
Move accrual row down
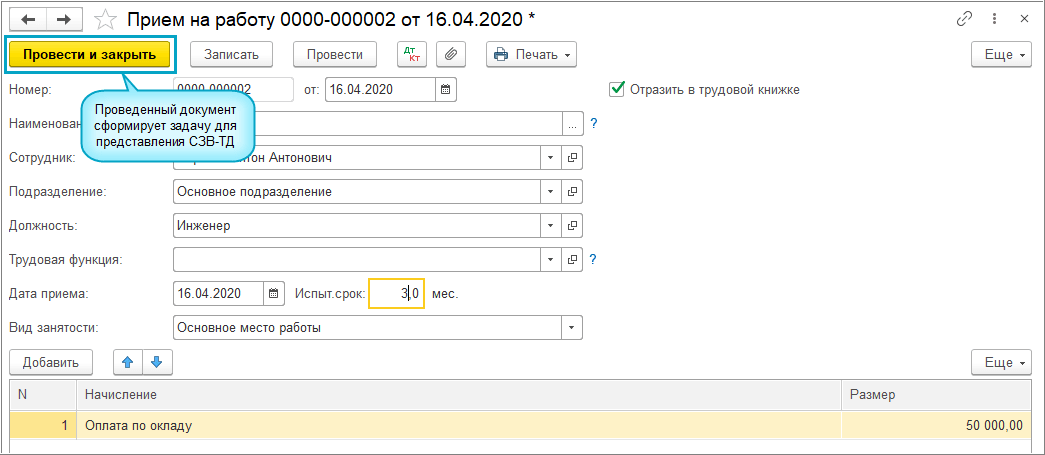(157, 362)
